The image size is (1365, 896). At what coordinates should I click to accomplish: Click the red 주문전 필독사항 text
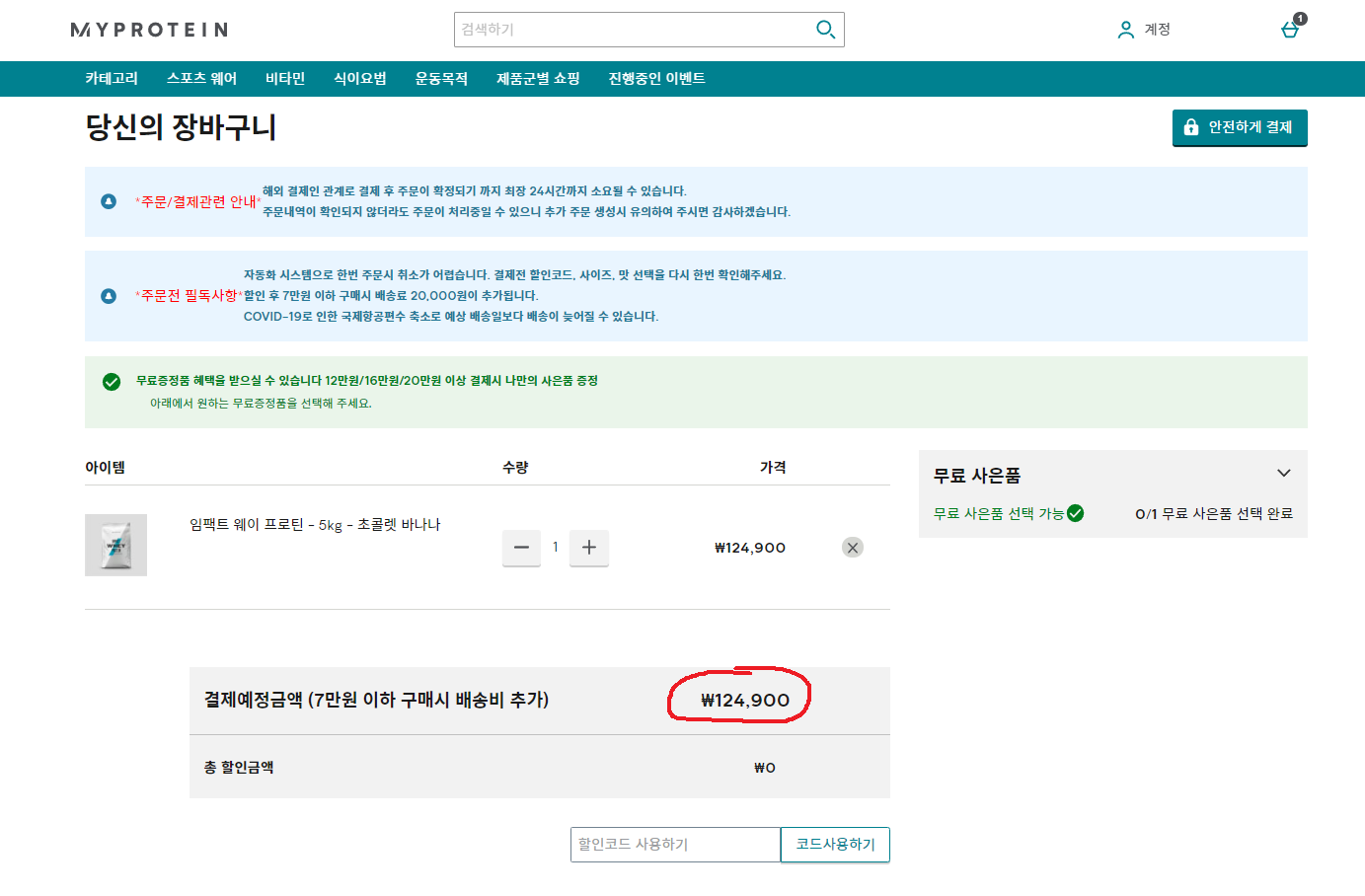(190, 296)
